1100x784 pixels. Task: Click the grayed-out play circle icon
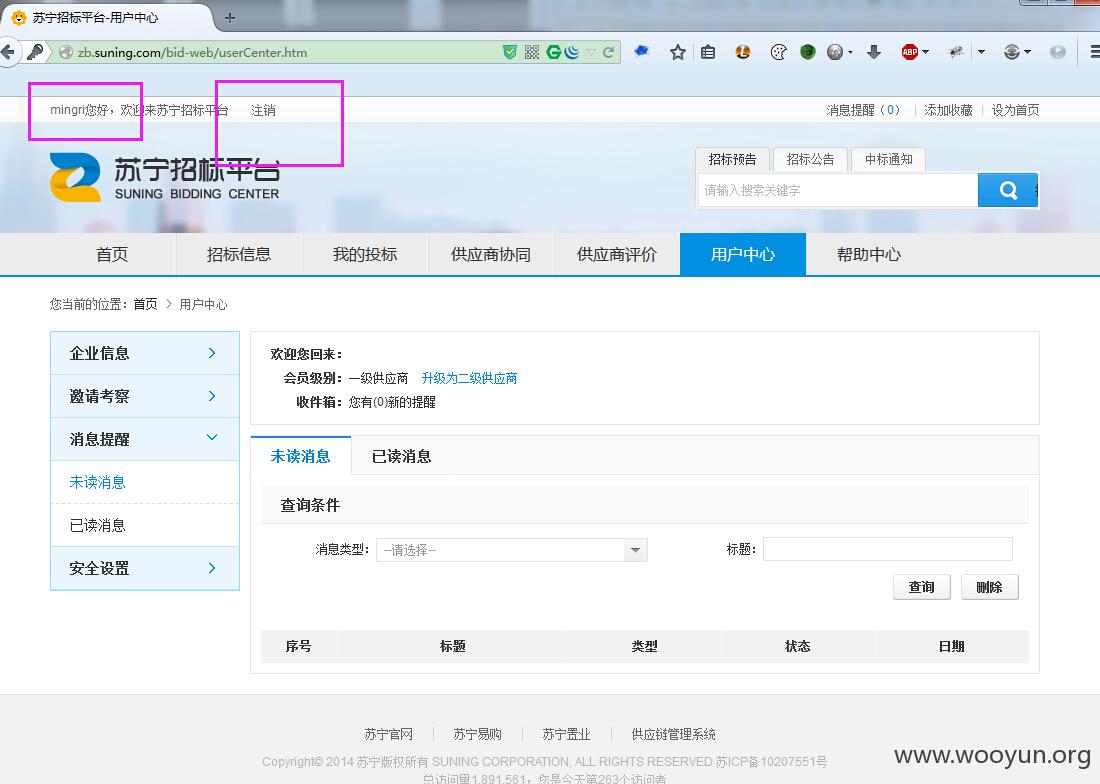click(x=1058, y=52)
